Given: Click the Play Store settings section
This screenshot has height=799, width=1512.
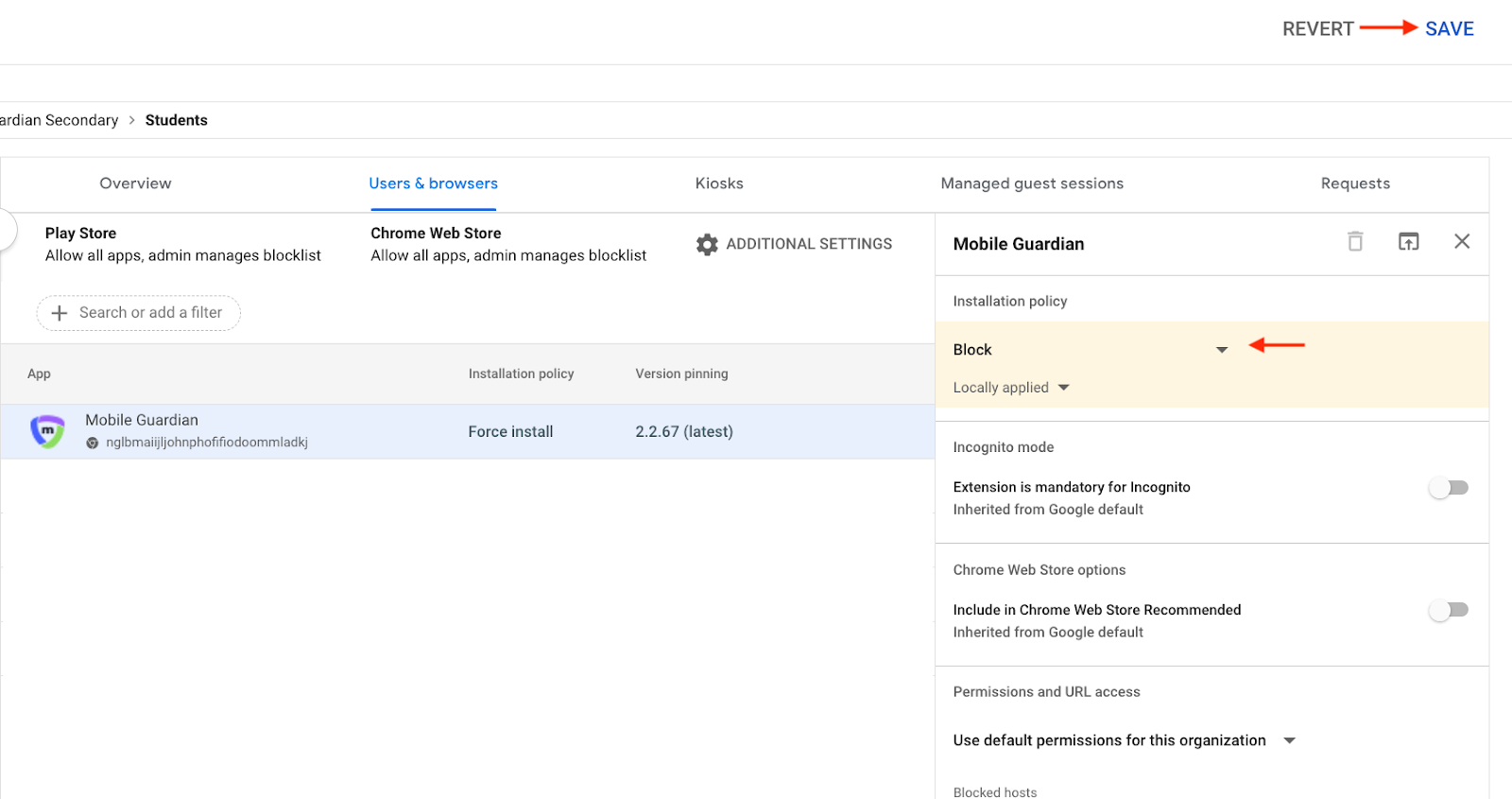Looking at the screenshot, I should 183,244.
